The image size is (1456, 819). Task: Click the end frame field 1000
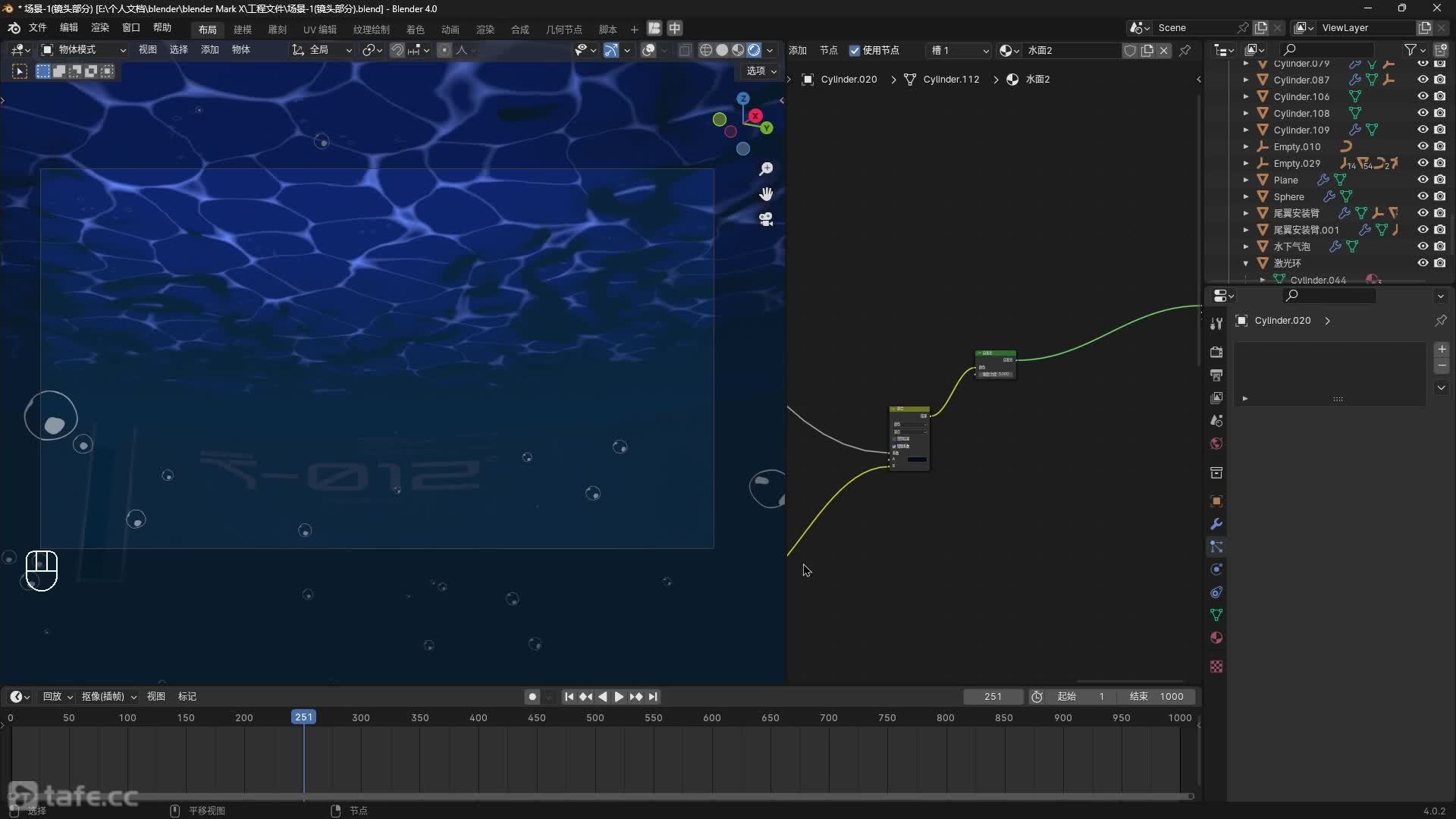click(x=1160, y=697)
